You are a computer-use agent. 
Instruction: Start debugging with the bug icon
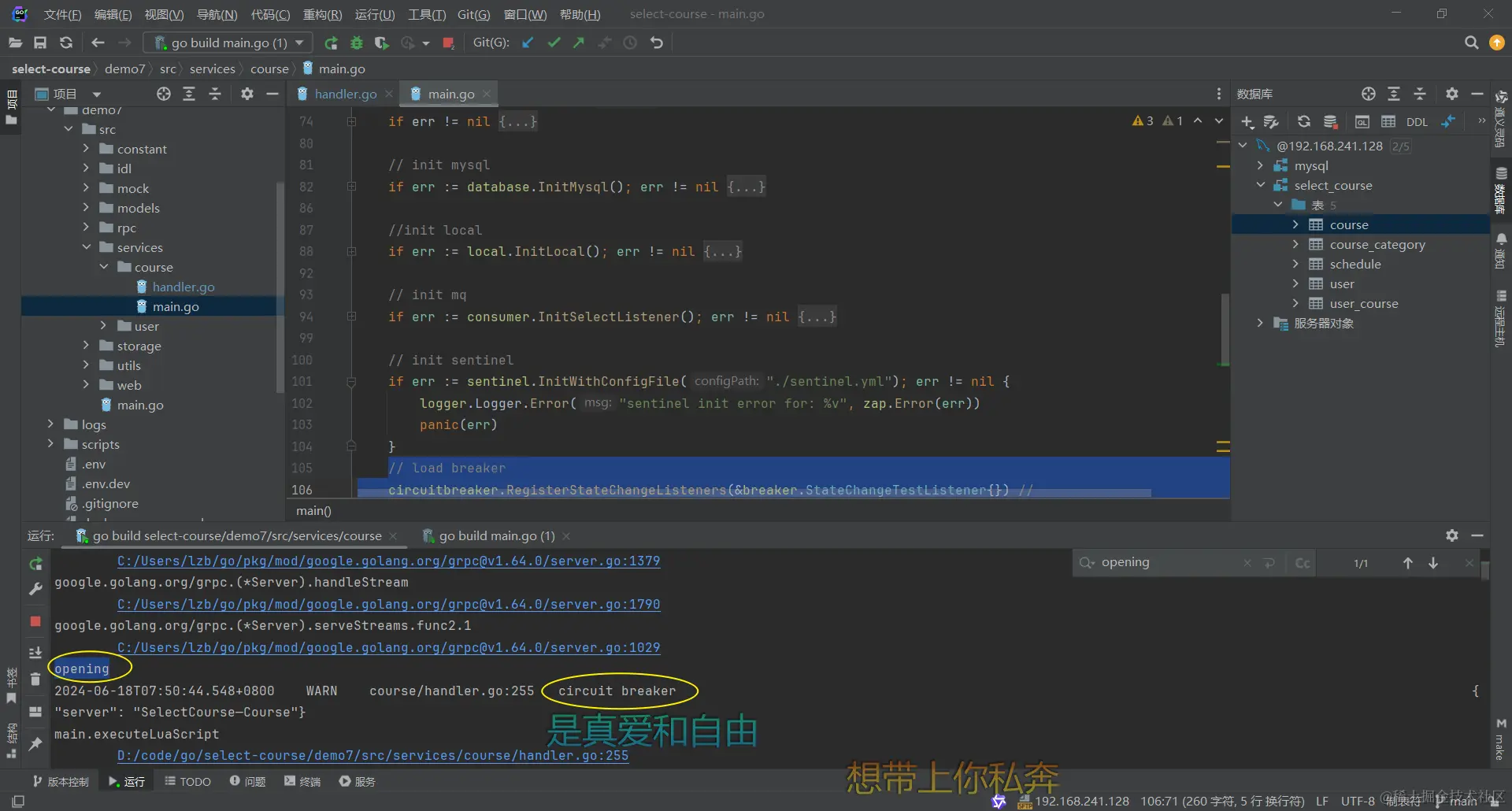357,43
